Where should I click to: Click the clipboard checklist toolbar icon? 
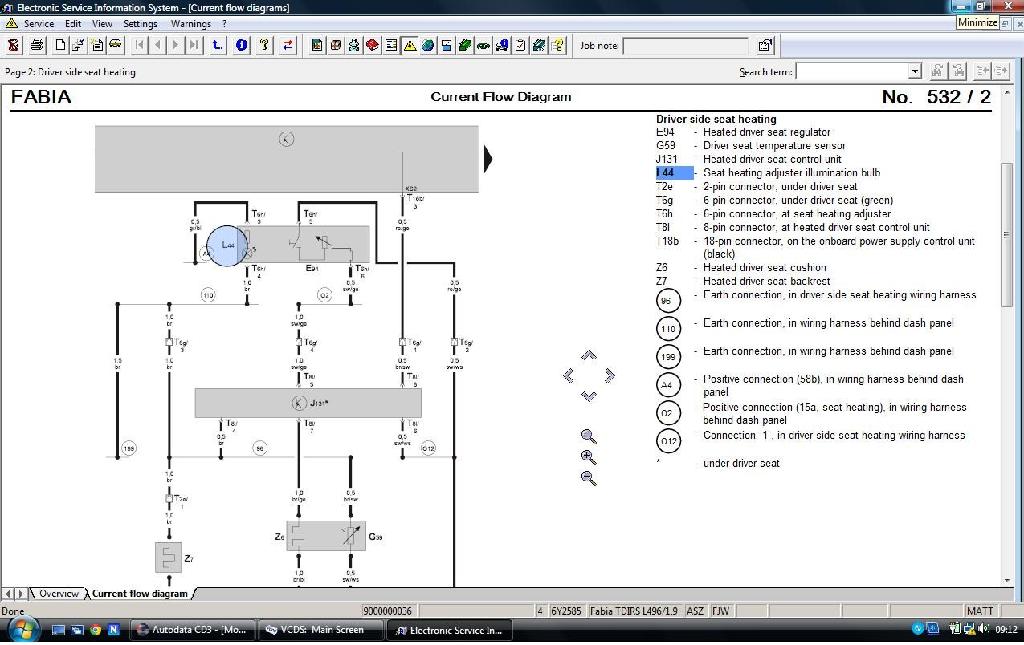tap(520, 45)
